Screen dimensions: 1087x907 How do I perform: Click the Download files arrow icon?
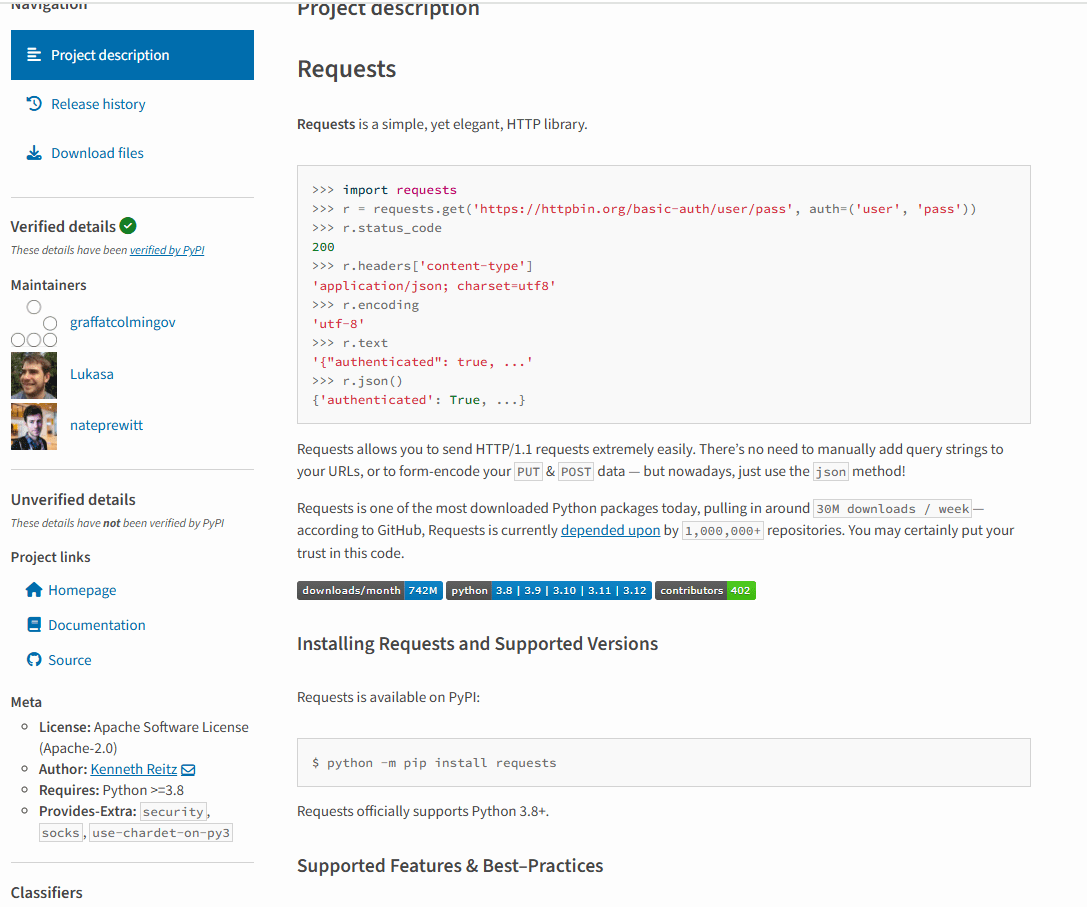(34, 153)
